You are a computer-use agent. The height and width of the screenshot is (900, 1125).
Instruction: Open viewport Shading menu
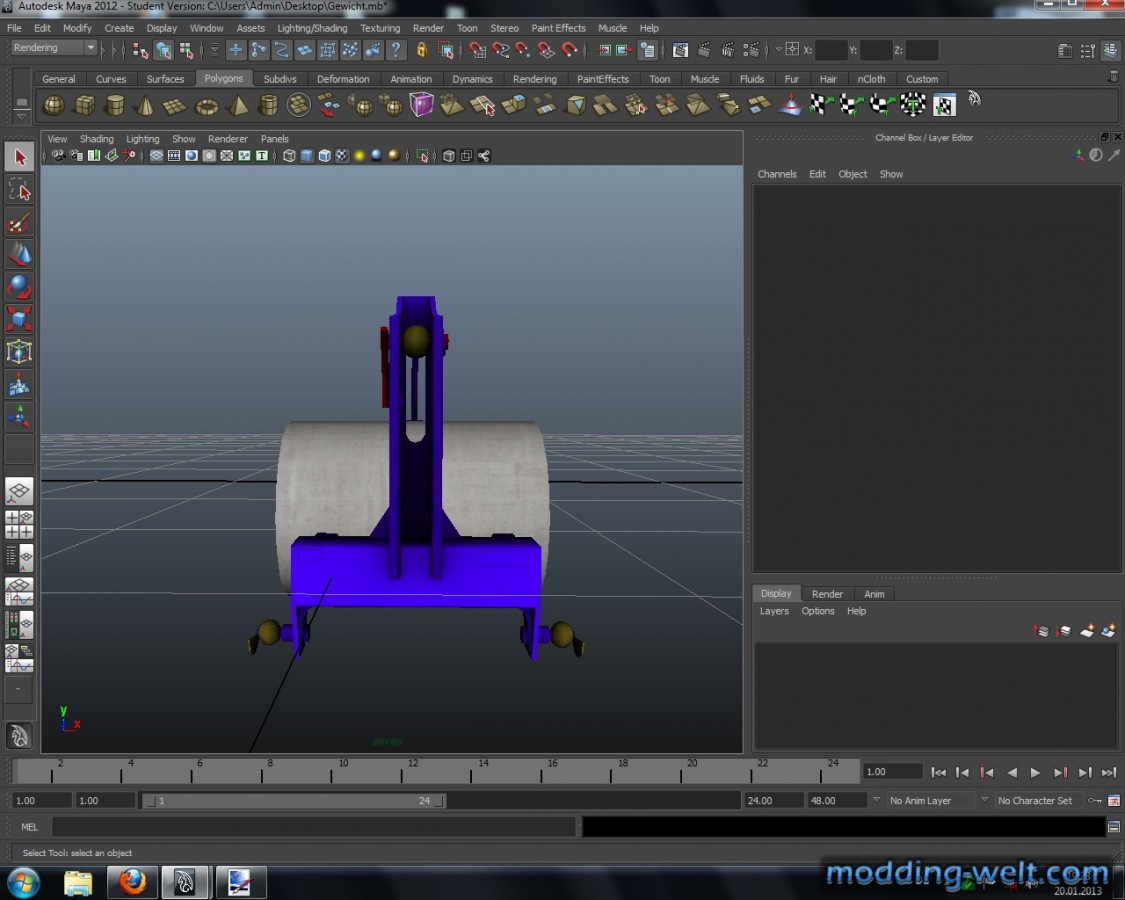pos(96,139)
